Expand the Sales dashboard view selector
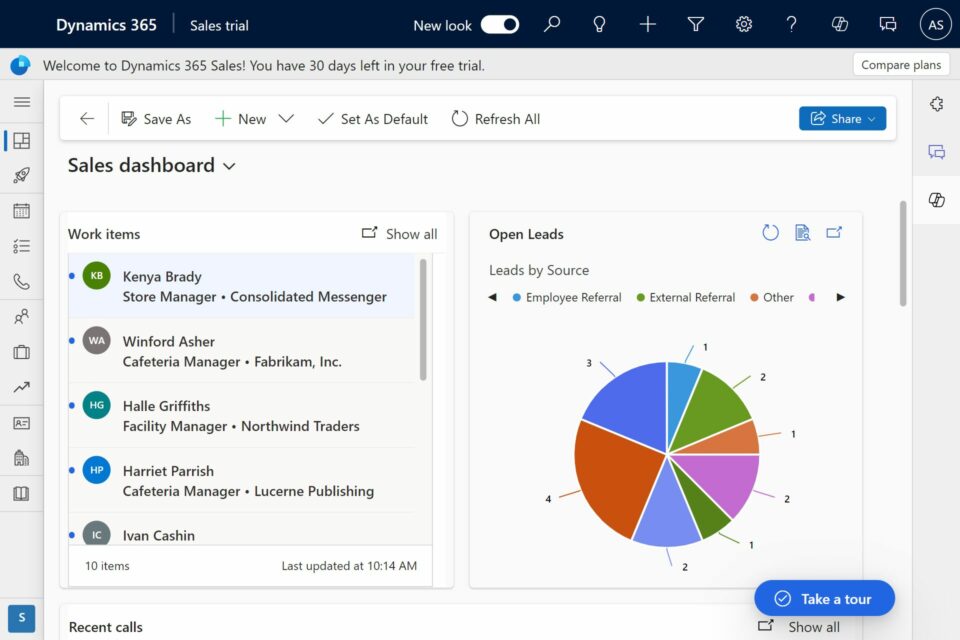This screenshot has width=960, height=640. pyautogui.click(x=229, y=166)
